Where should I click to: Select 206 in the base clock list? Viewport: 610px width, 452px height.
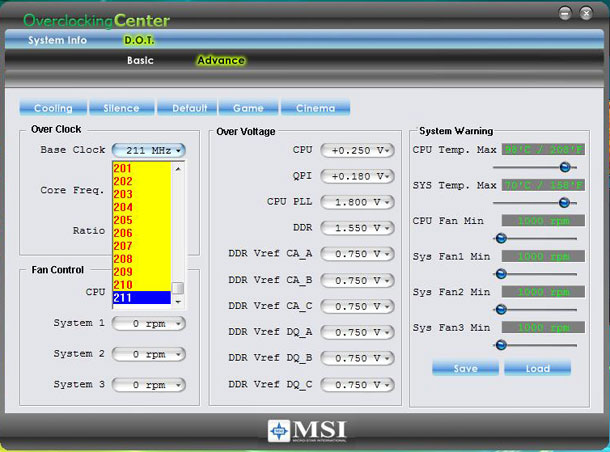(x=142, y=233)
